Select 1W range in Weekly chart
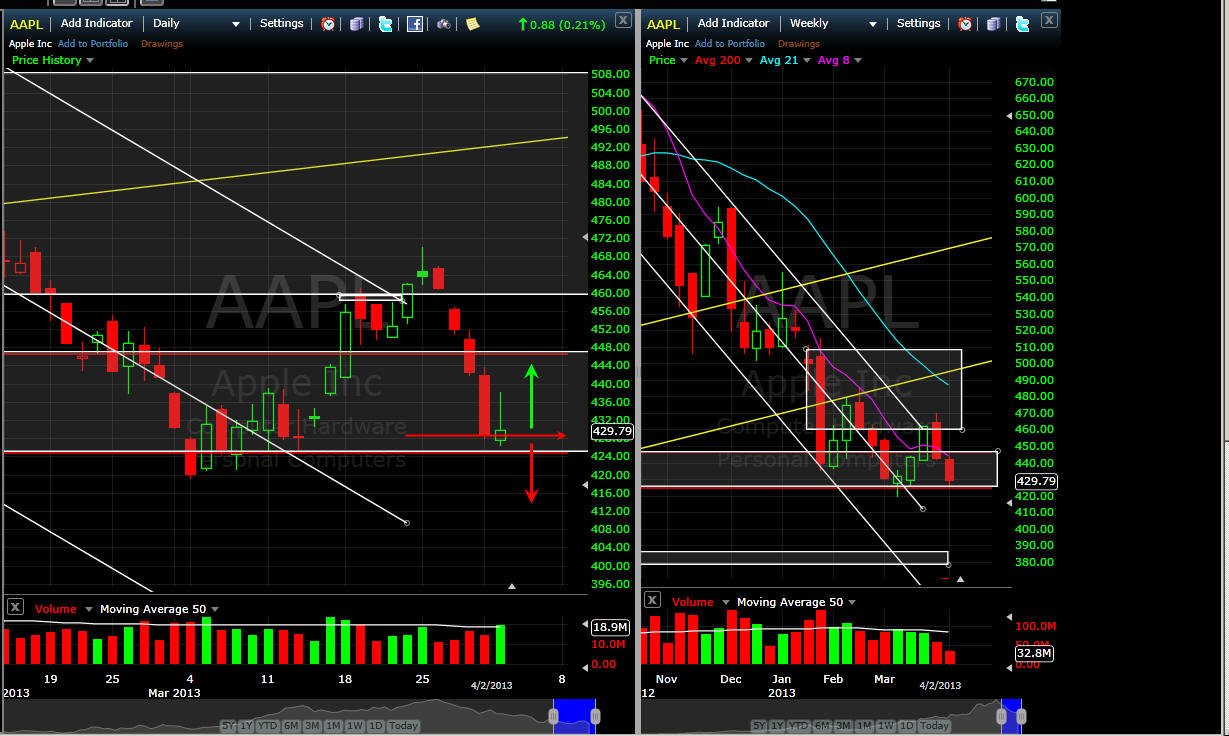Image resolution: width=1229 pixels, height=736 pixels. (884, 725)
